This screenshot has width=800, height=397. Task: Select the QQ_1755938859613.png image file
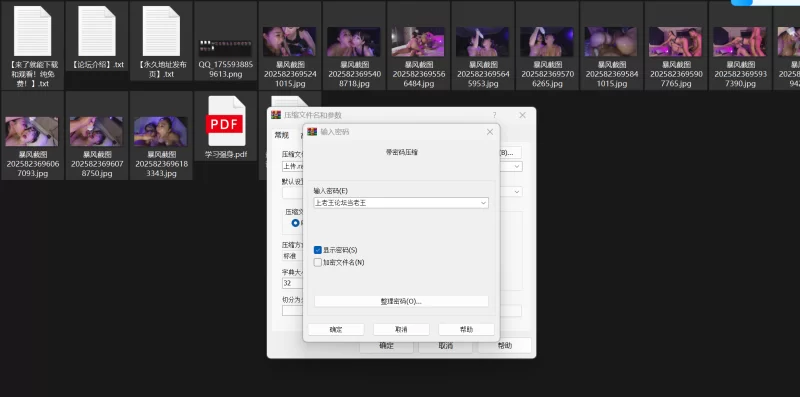point(225,48)
